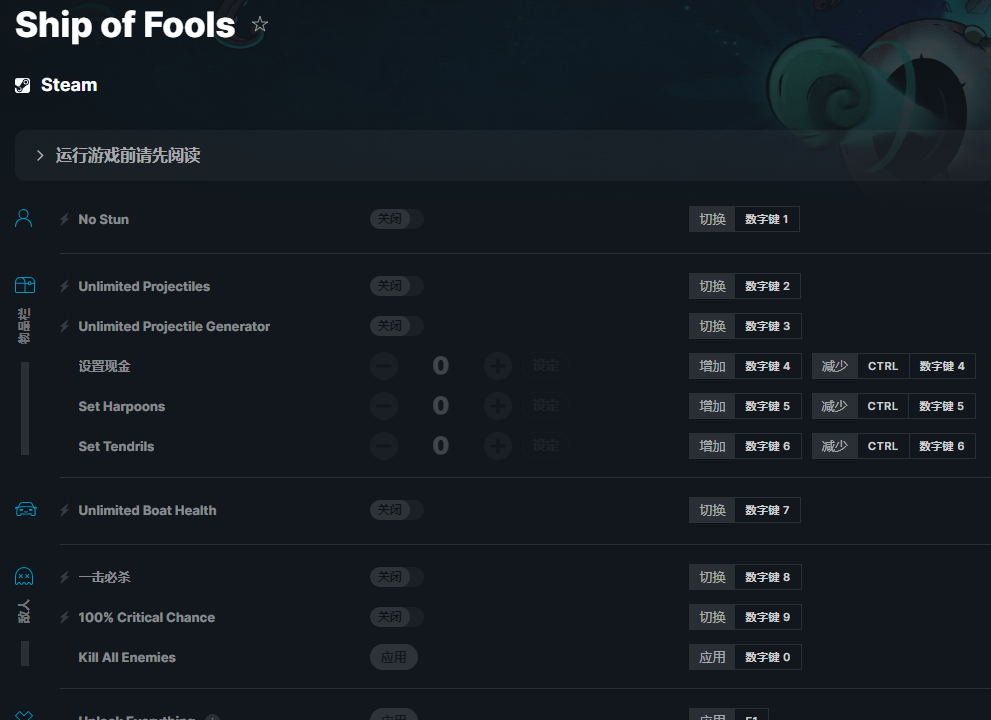Click the 数字键 1 keybind for No Stun

click(x=767, y=219)
